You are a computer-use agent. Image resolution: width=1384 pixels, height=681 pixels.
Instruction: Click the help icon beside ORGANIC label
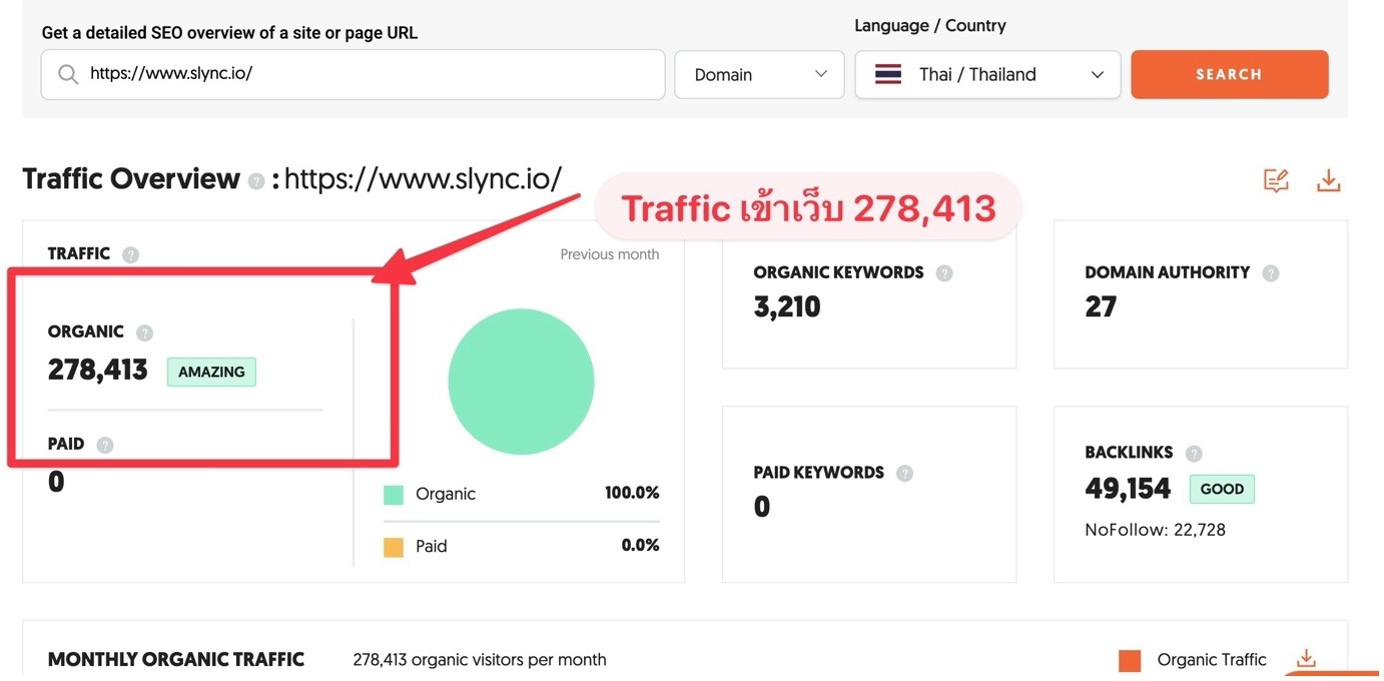[x=144, y=333]
